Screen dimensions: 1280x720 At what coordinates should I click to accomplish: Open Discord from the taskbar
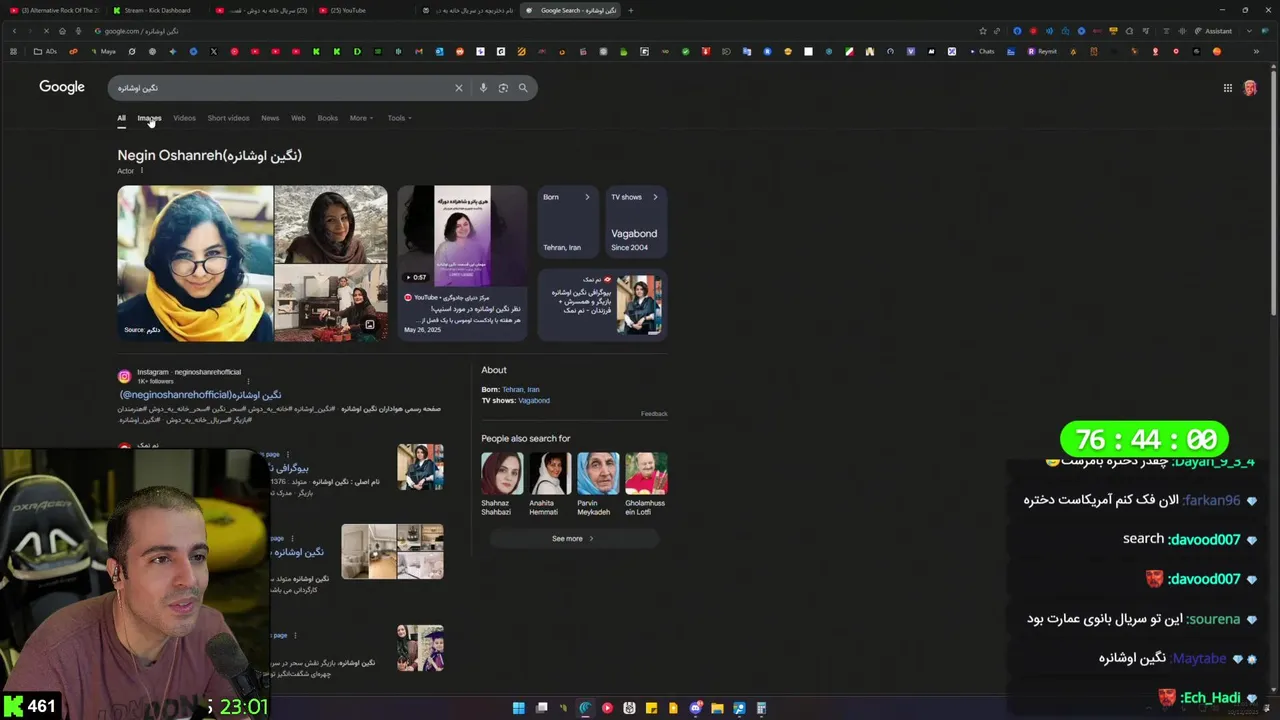695,708
